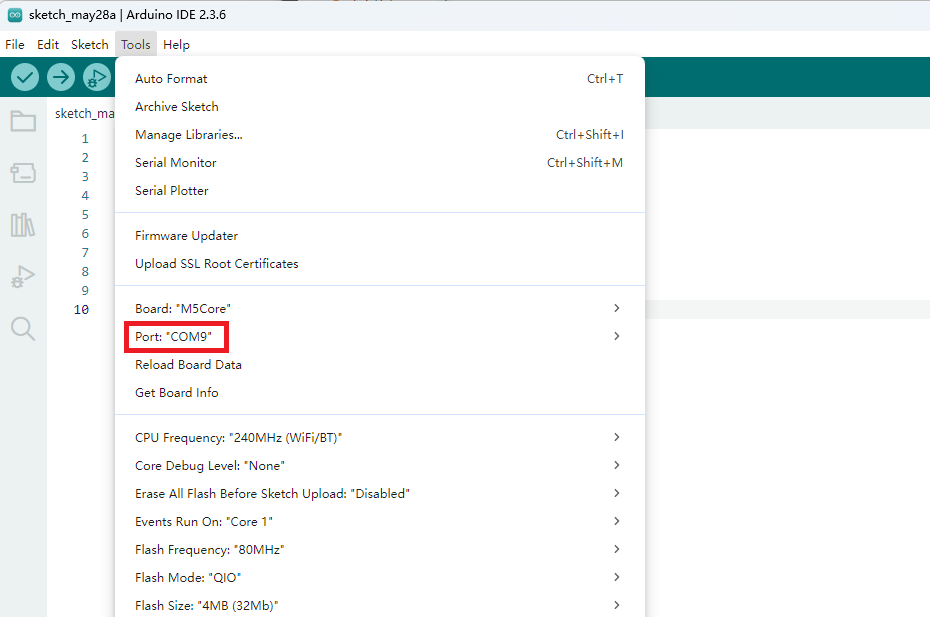Click the Upload arrow button
Image resolution: width=930 pixels, height=617 pixels.
click(61, 77)
